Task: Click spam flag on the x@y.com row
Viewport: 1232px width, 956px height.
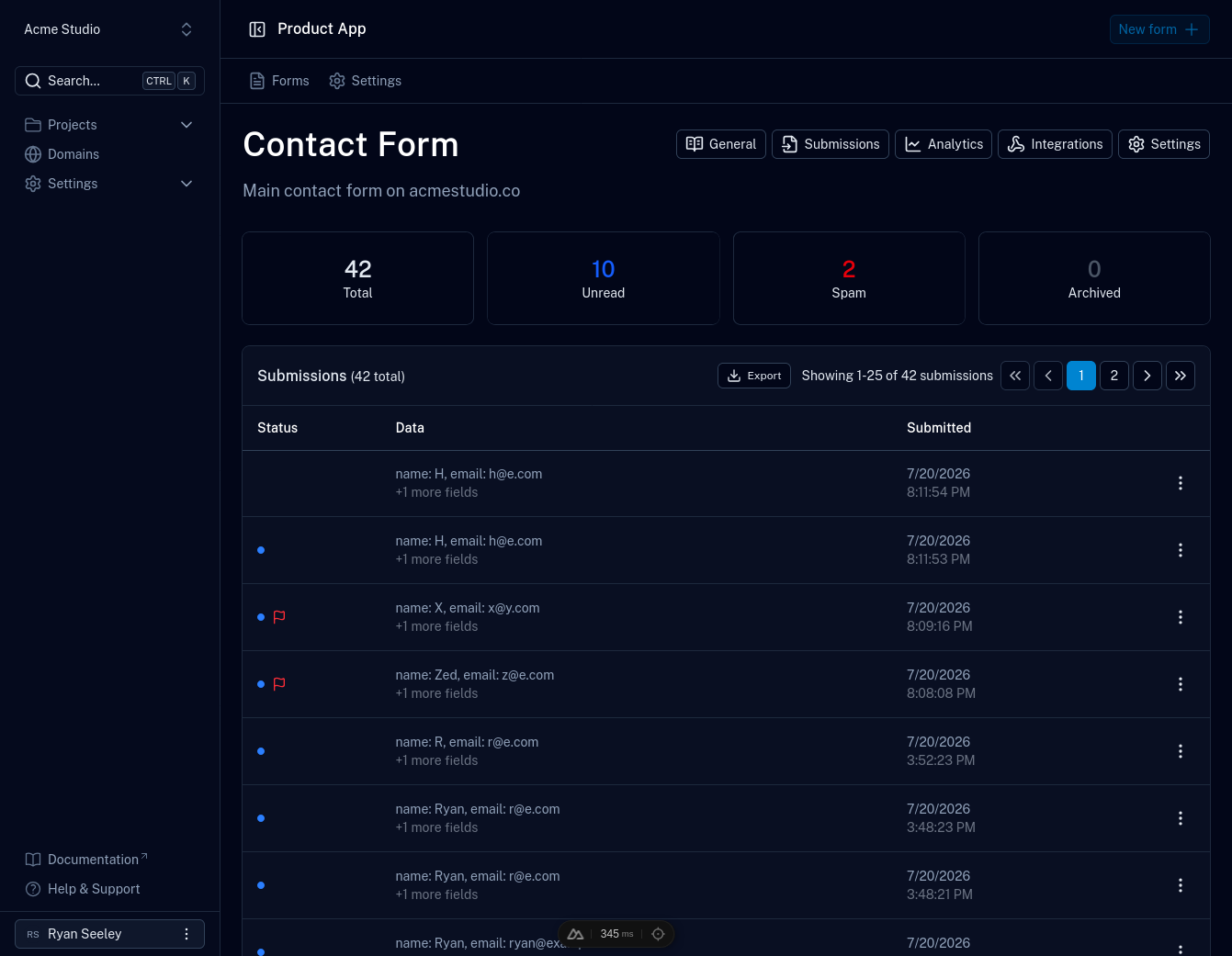Action: (279, 617)
